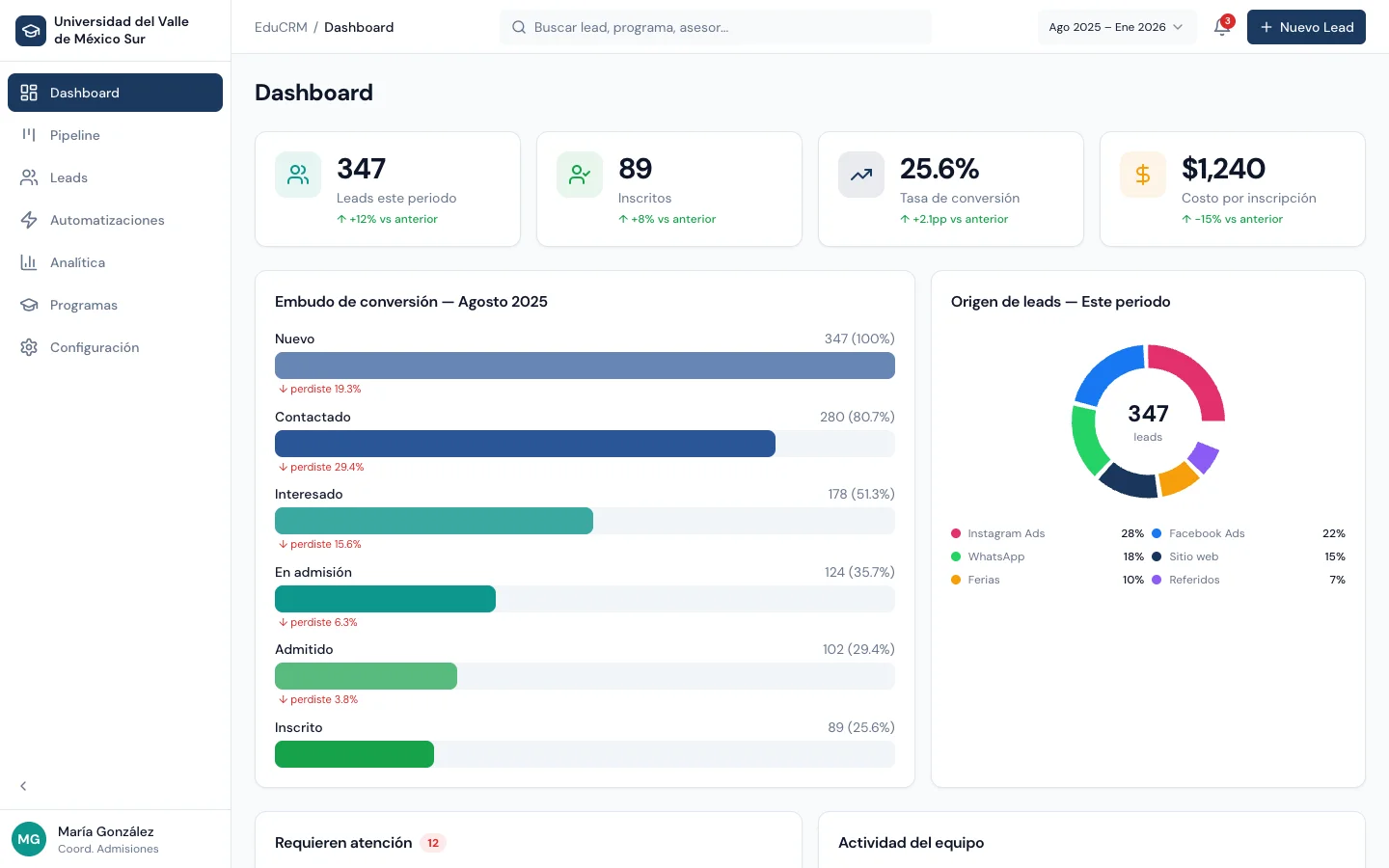Collapse the sidebar using the chevron

click(23, 786)
